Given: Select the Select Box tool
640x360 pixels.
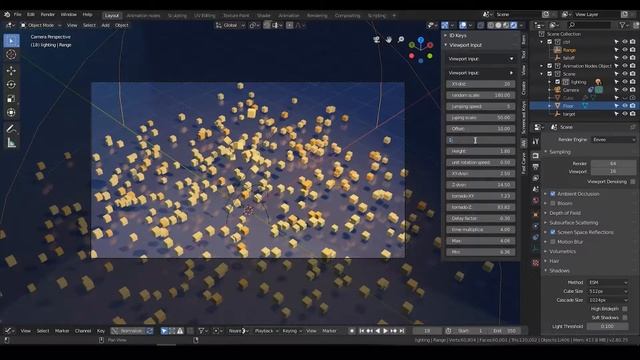Looking at the screenshot, I should 11,41.
